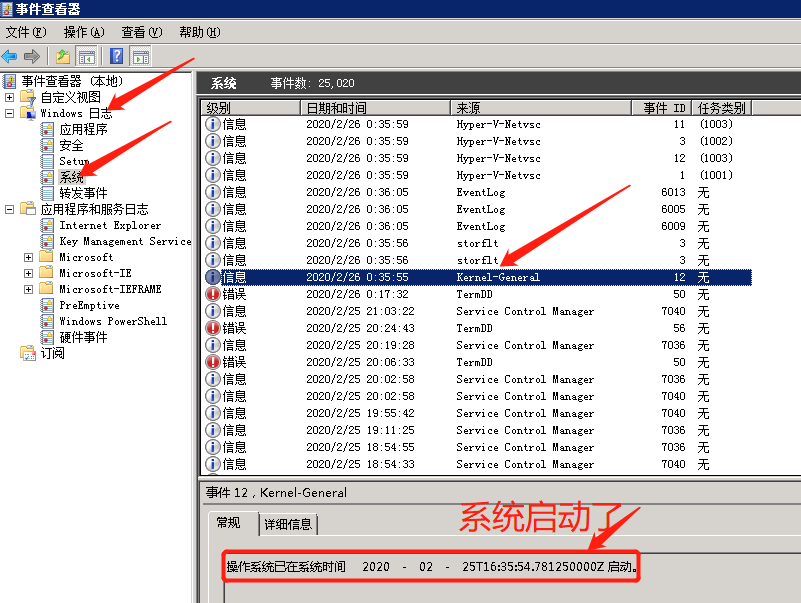Select EventLog event 6005 row
801x603 pixels.
tap(477, 209)
